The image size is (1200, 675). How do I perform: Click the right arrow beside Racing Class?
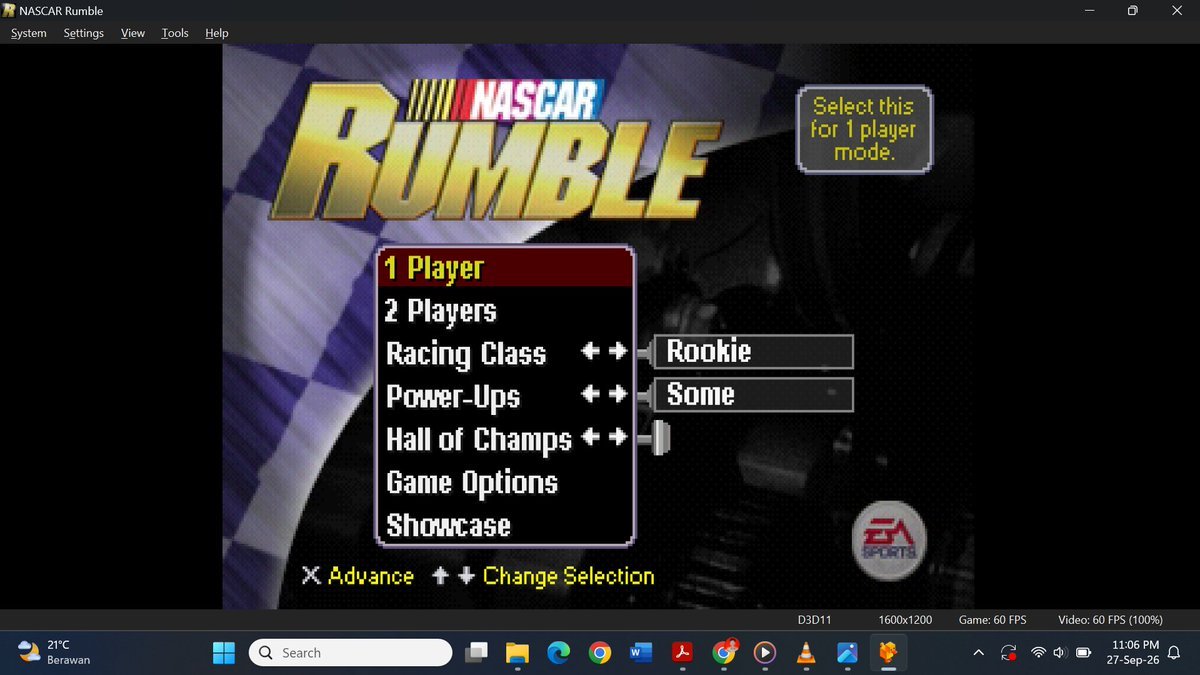click(617, 353)
